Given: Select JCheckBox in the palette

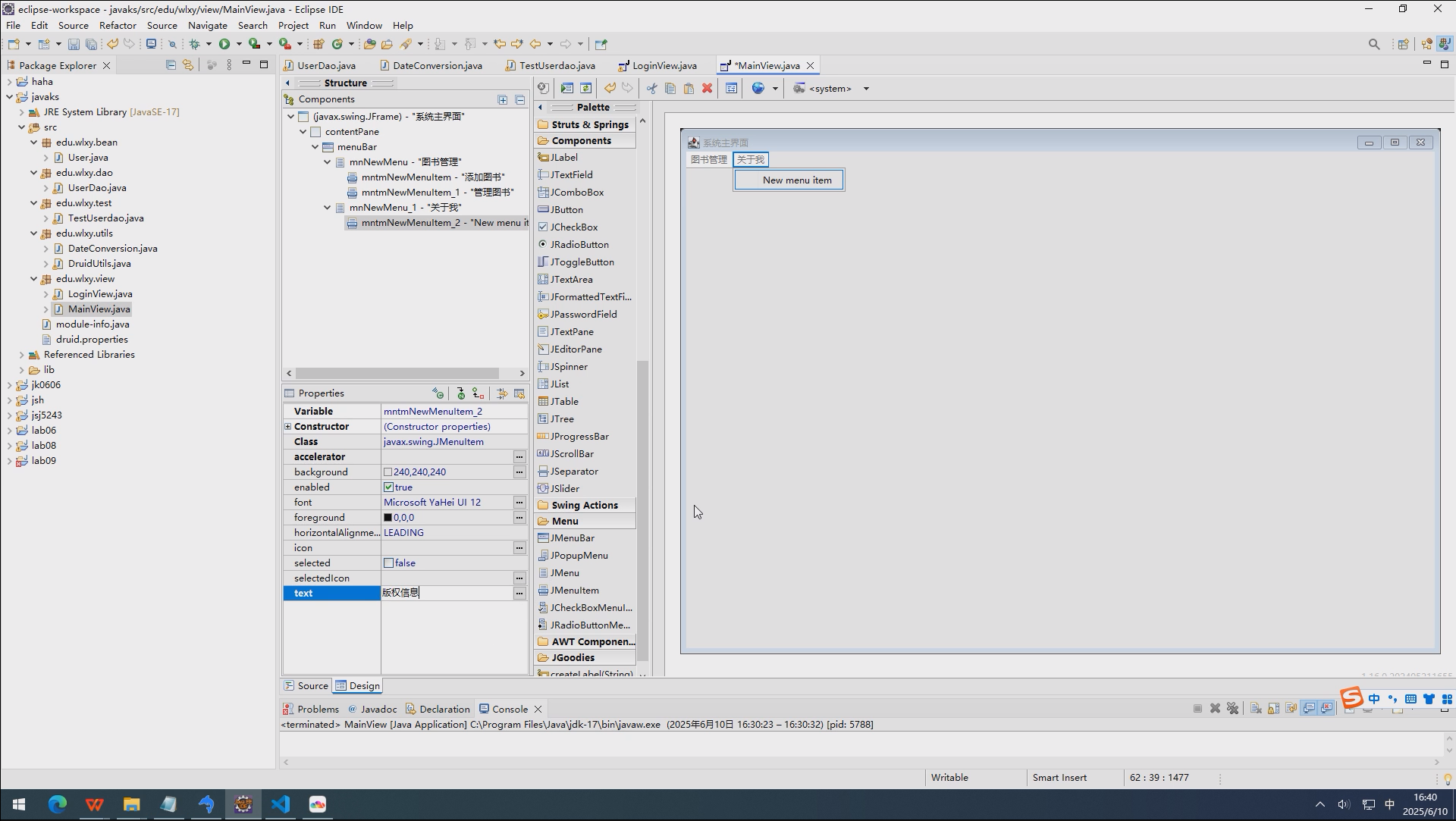Looking at the screenshot, I should click(573, 227).
